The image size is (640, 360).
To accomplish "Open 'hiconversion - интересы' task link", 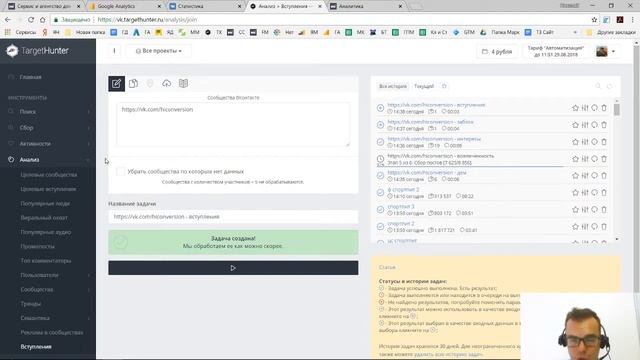I will [x=434, y=139].
